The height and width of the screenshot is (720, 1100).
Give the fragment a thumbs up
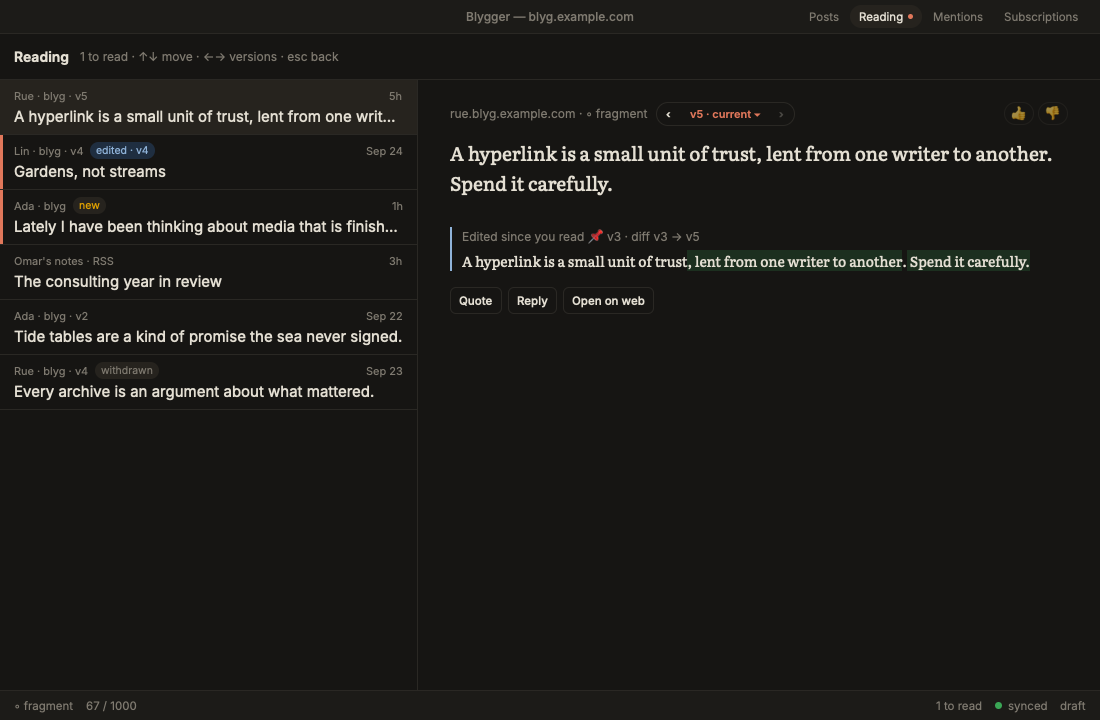click(1018, 114)
